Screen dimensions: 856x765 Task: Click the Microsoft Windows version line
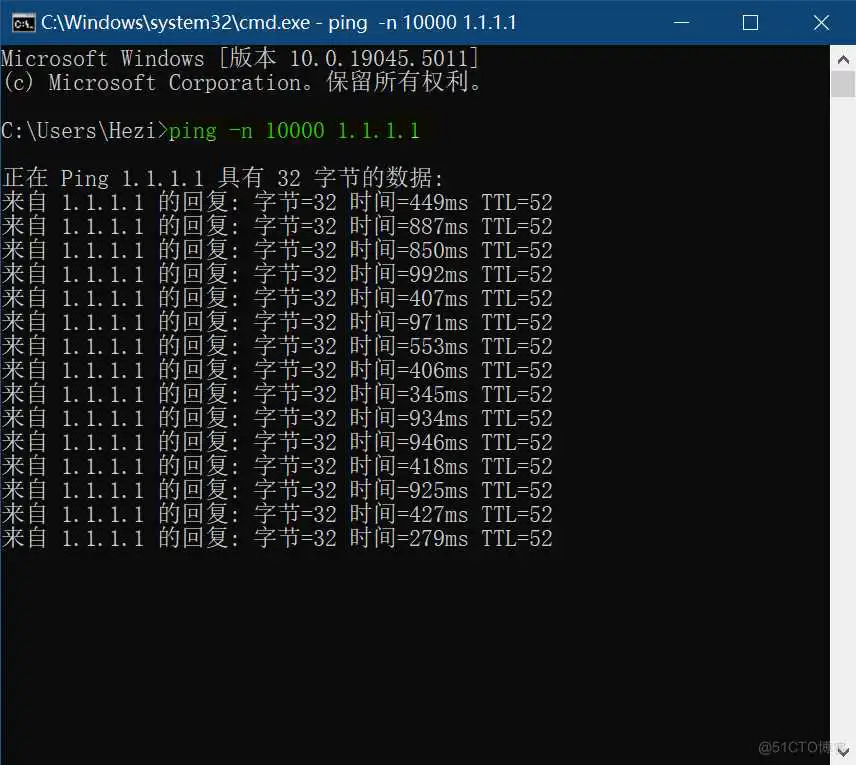point(240,59)
